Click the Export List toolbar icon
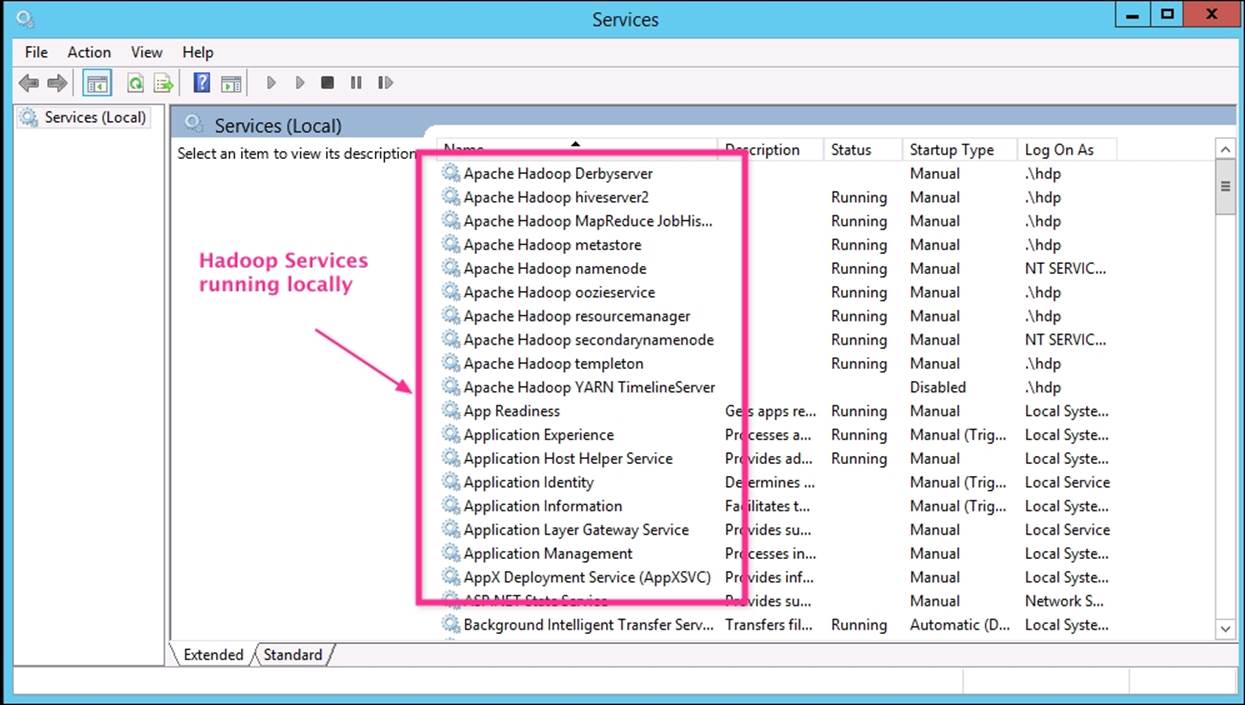This screenshot has width=1245, height=705. [x=164, y=83]
